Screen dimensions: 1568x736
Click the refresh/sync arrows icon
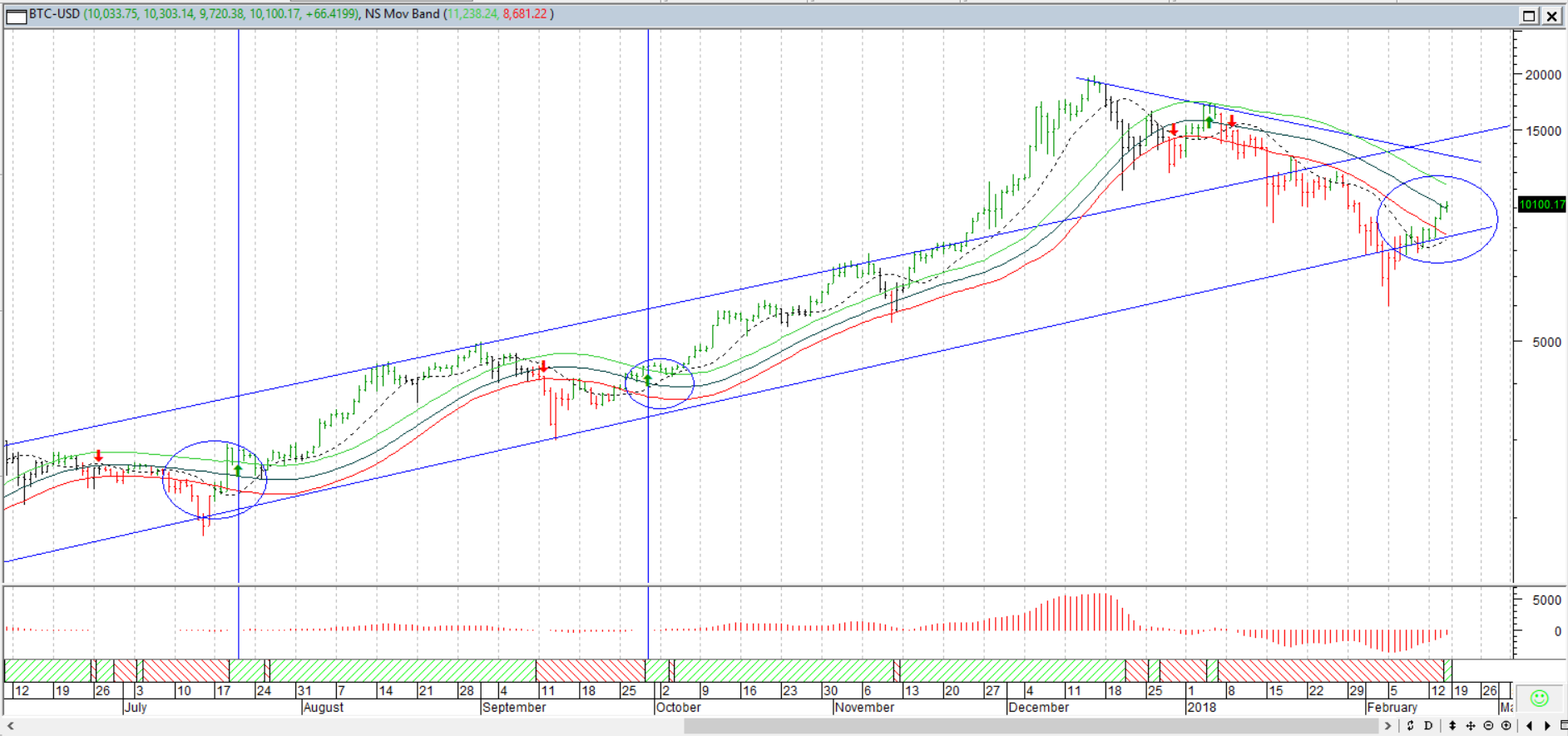click(1410, 726)
